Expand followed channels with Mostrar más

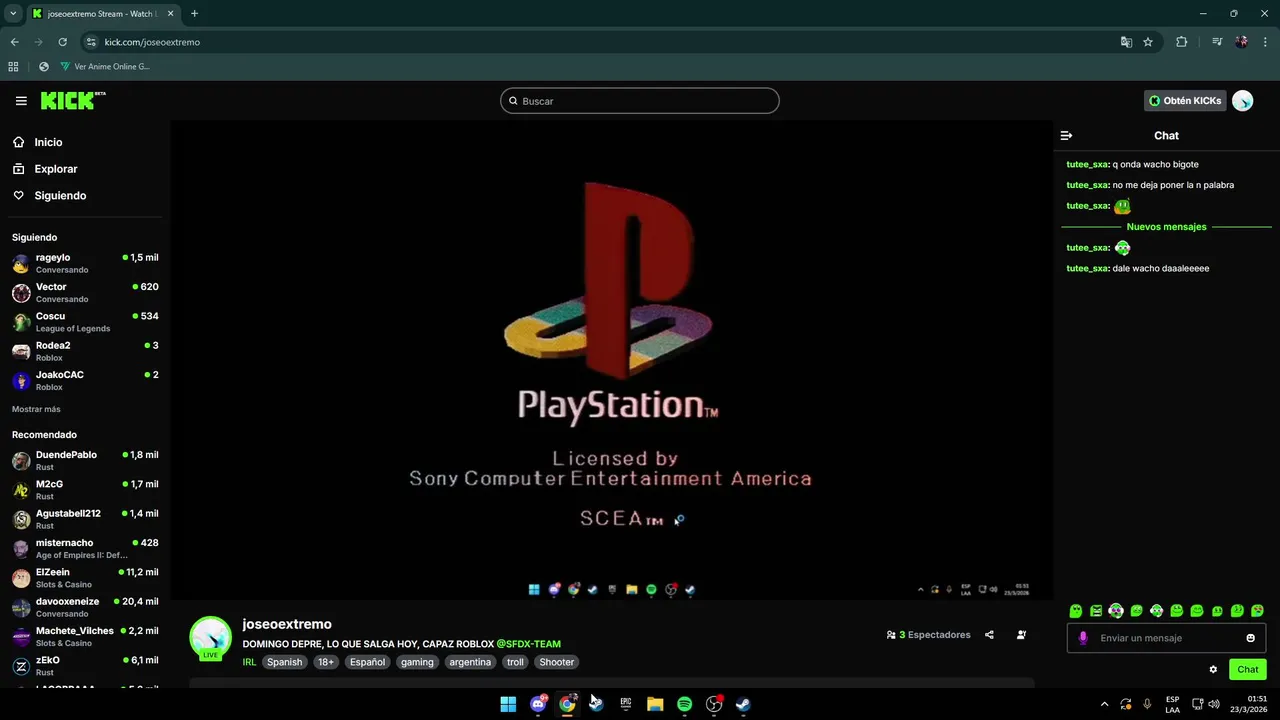[36, 409]
